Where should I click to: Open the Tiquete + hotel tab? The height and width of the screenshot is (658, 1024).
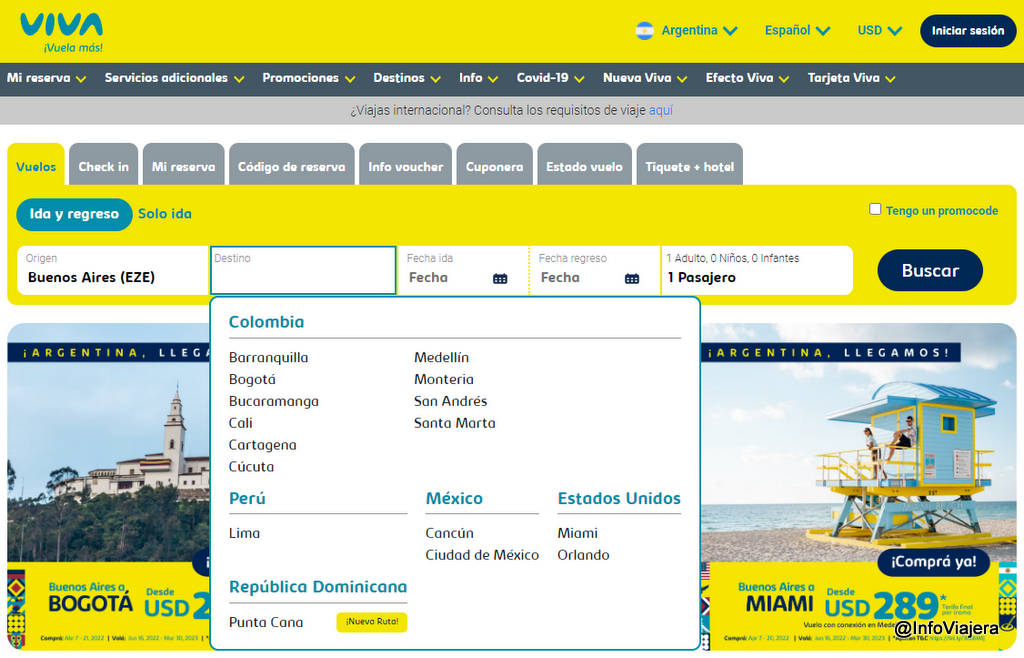tap(690, 166)
